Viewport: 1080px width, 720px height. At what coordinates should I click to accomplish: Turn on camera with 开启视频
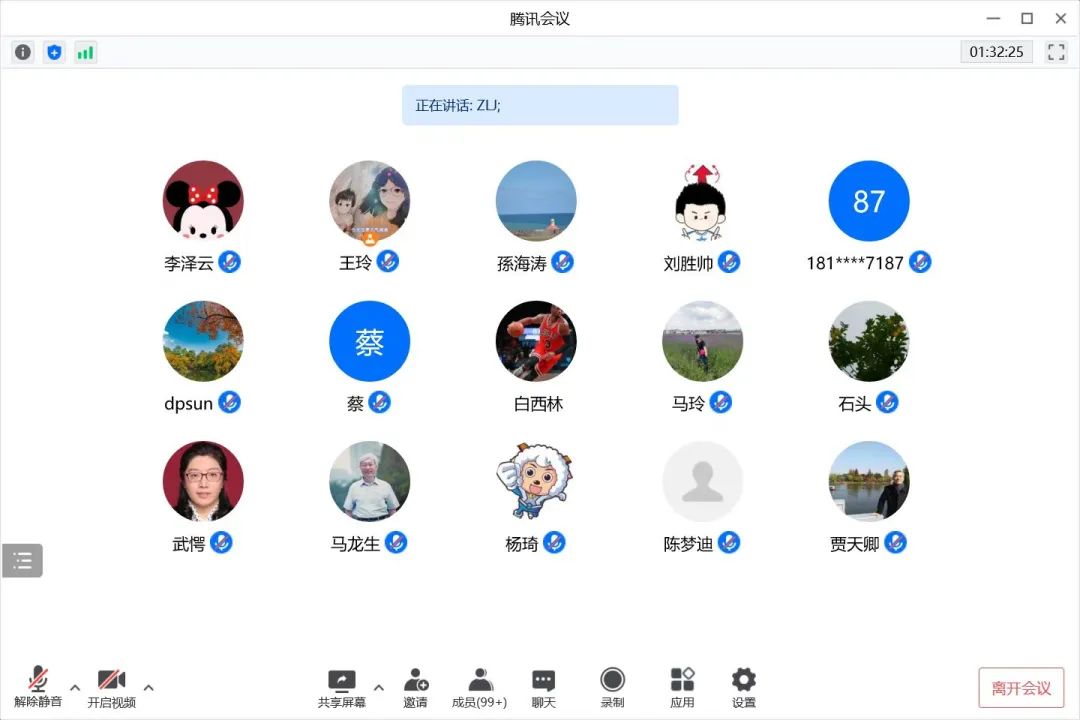112,688
